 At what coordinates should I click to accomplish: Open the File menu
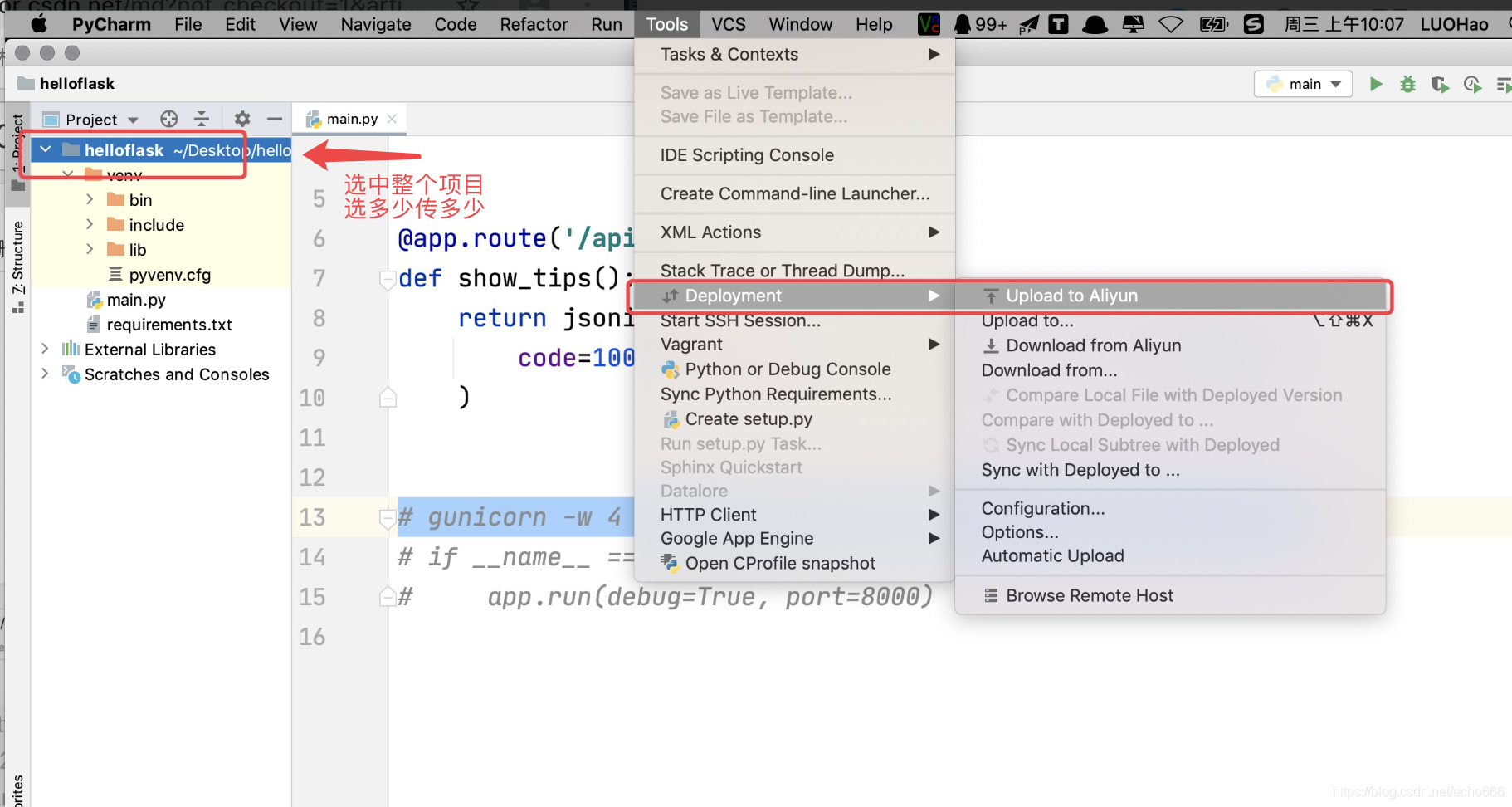tap(188, 24)
